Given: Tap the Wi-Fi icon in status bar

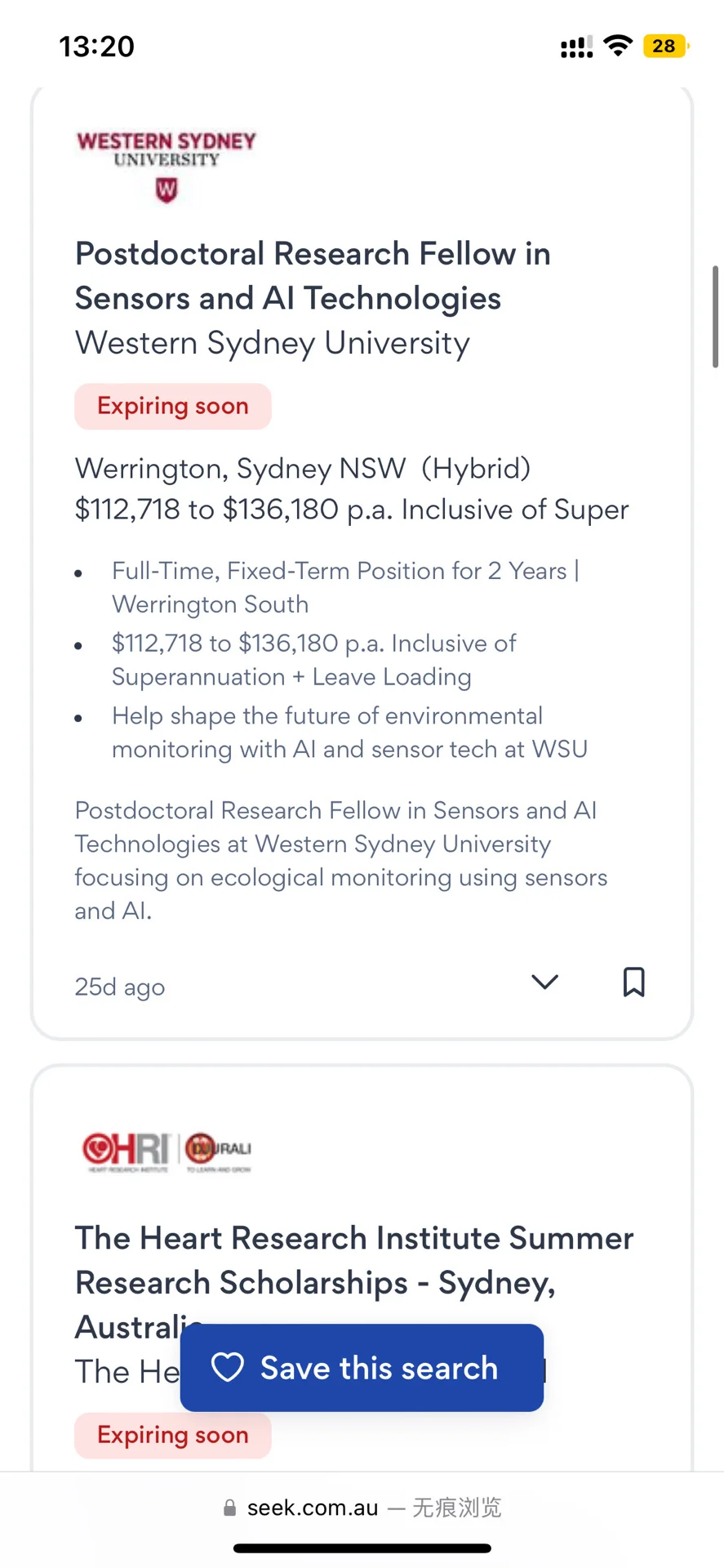Looking at the screenshot, I should click(618, 46).
